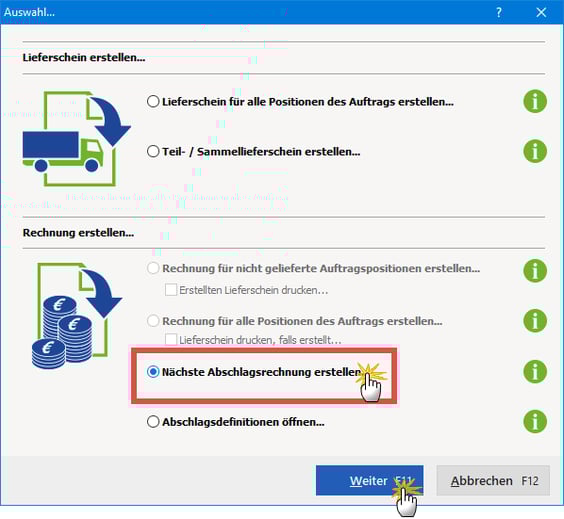Click the delivery truck Lieferschein icon
The image size is (564, 519).
click(x=77, y=139)
